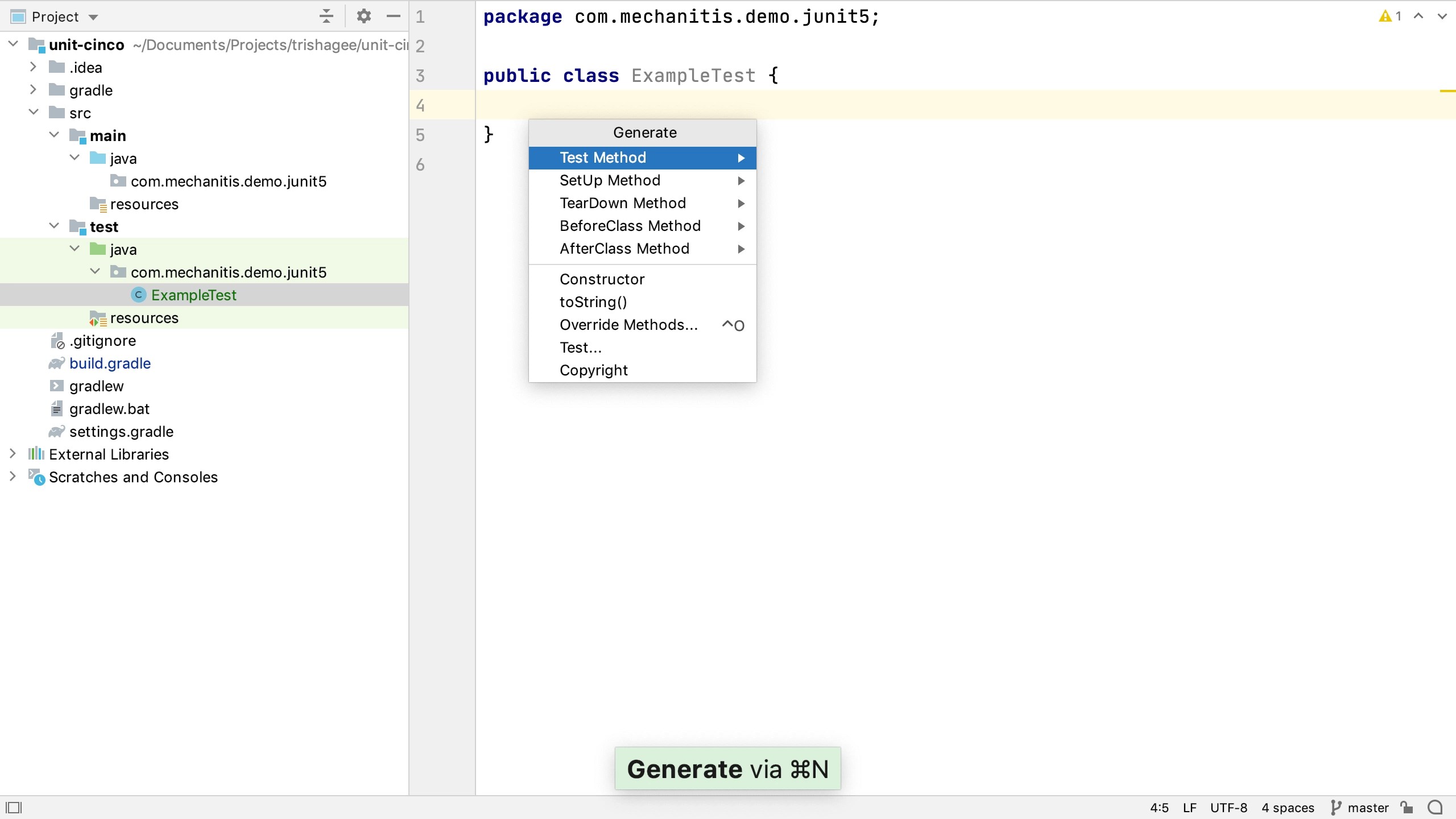Open the Project view switcher dropdown
The image size is (1456, 819).
click(93, 16)
